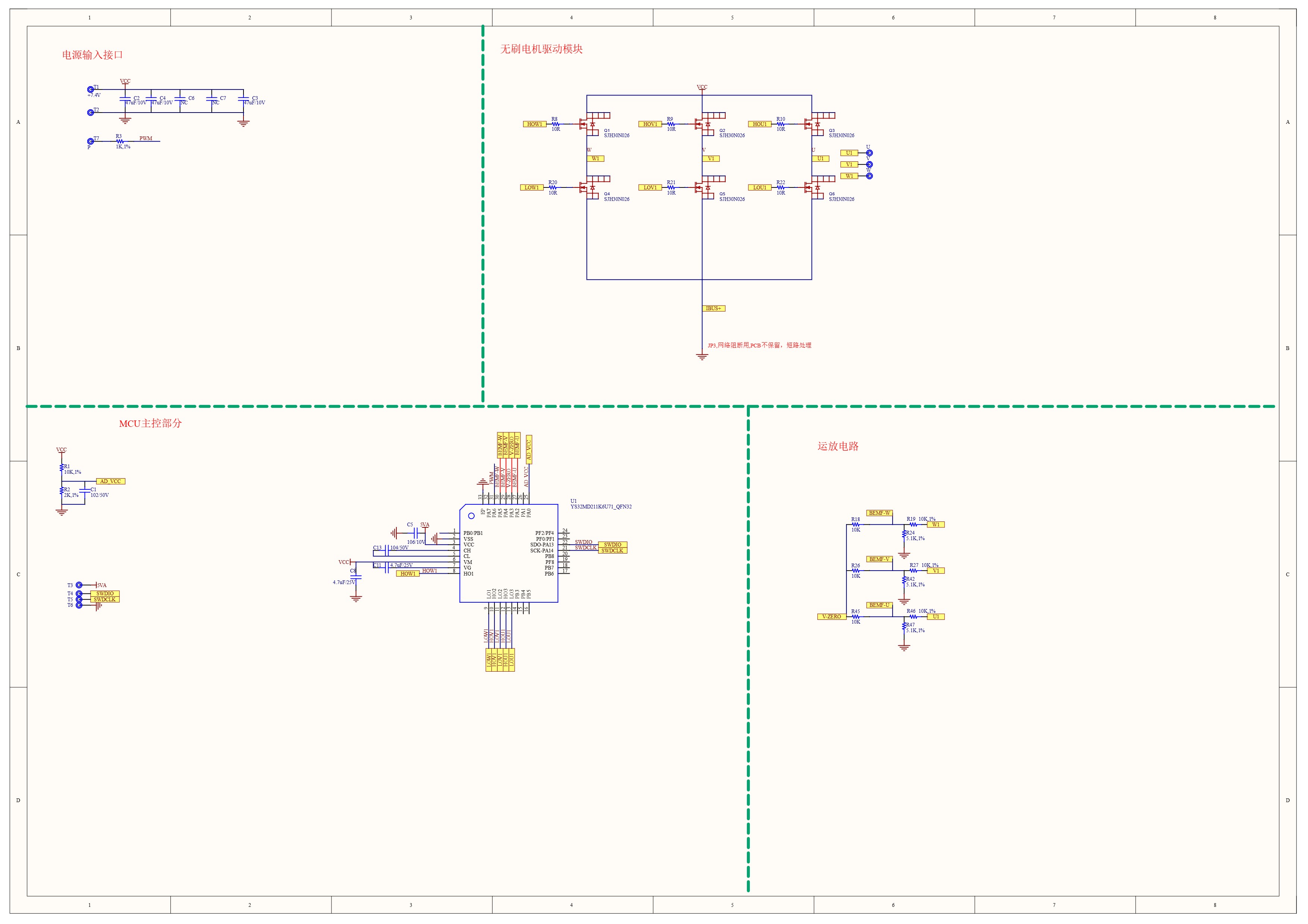Select resistor R8 10R
1308x924 pixels.
[x=556, y=124]
